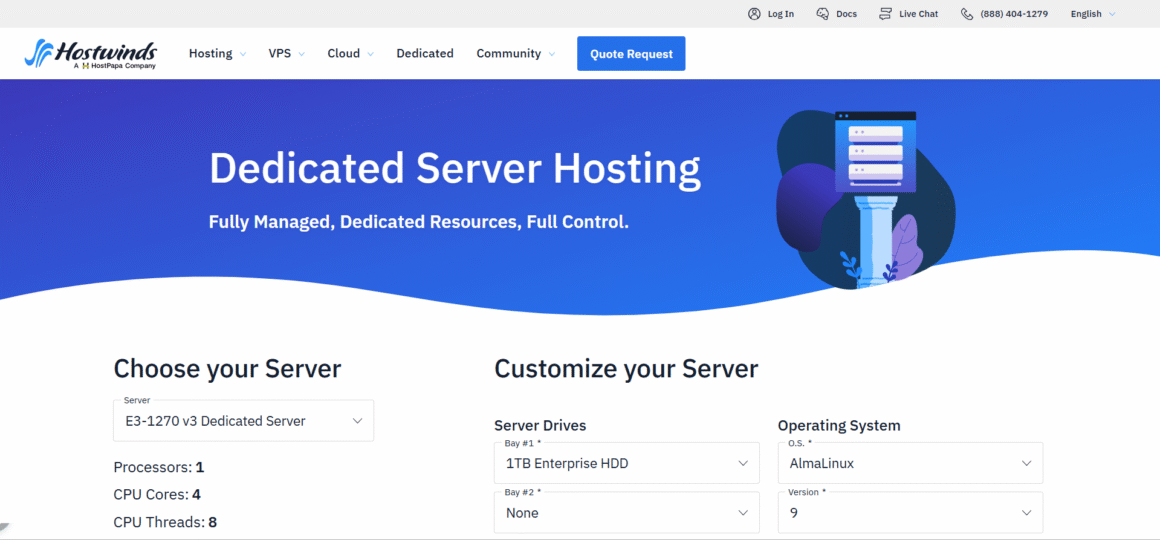Click the Quote Request button
Viewport: 1160px width, 540px height.
pyautogui.click(x=631, y=53)
